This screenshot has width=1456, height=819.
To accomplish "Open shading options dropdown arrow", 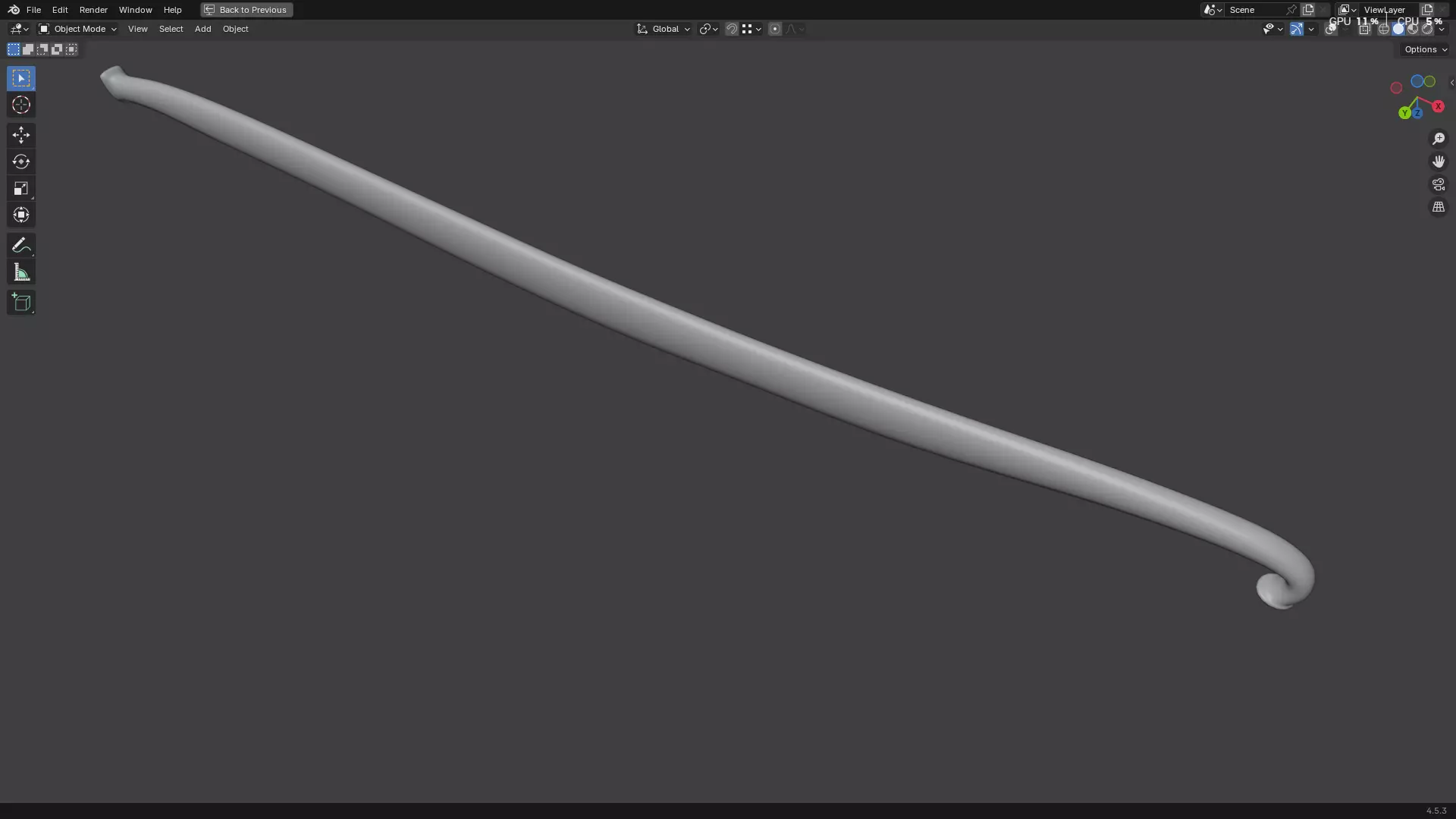I will [1442, 29].
